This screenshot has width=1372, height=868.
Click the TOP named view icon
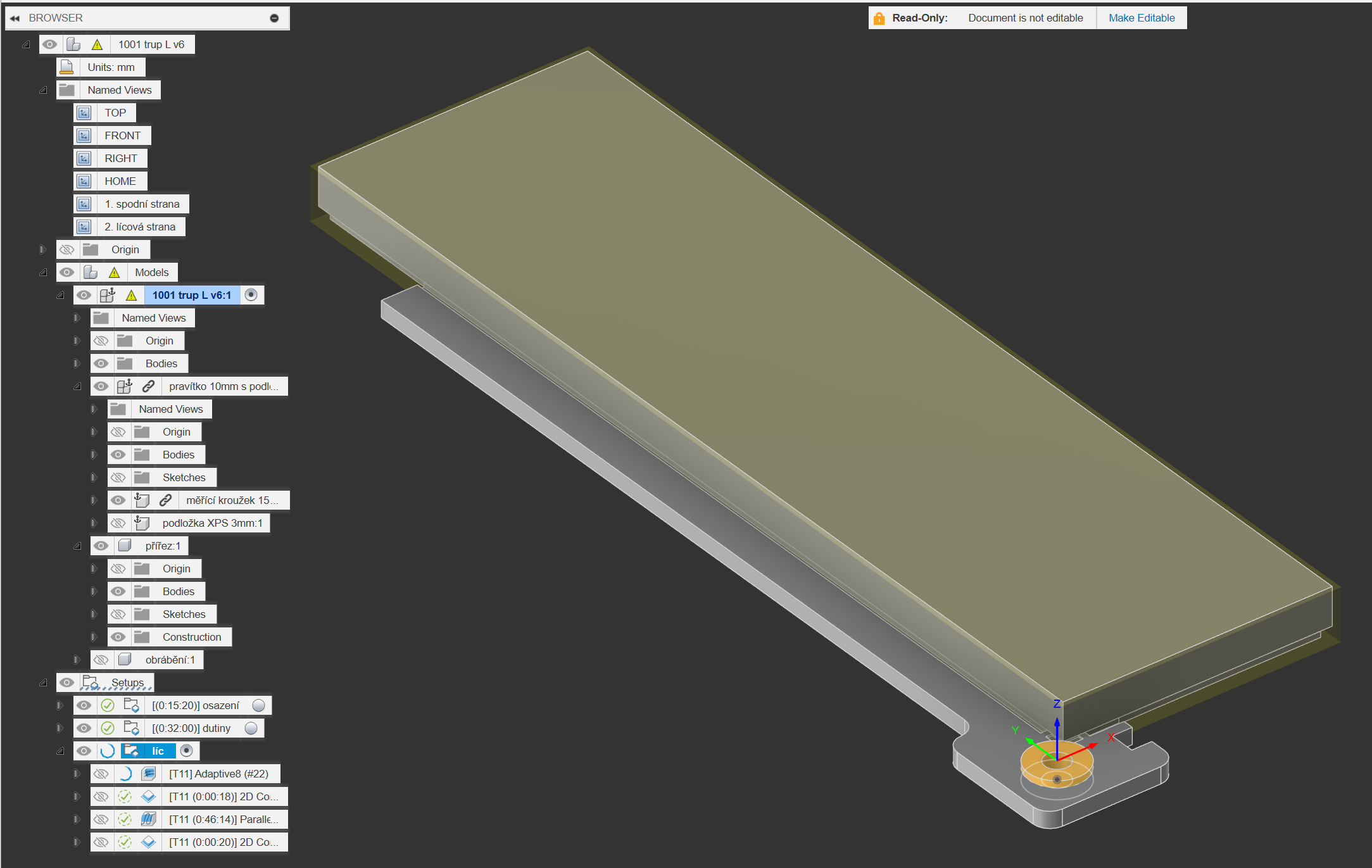pos(84,113)
